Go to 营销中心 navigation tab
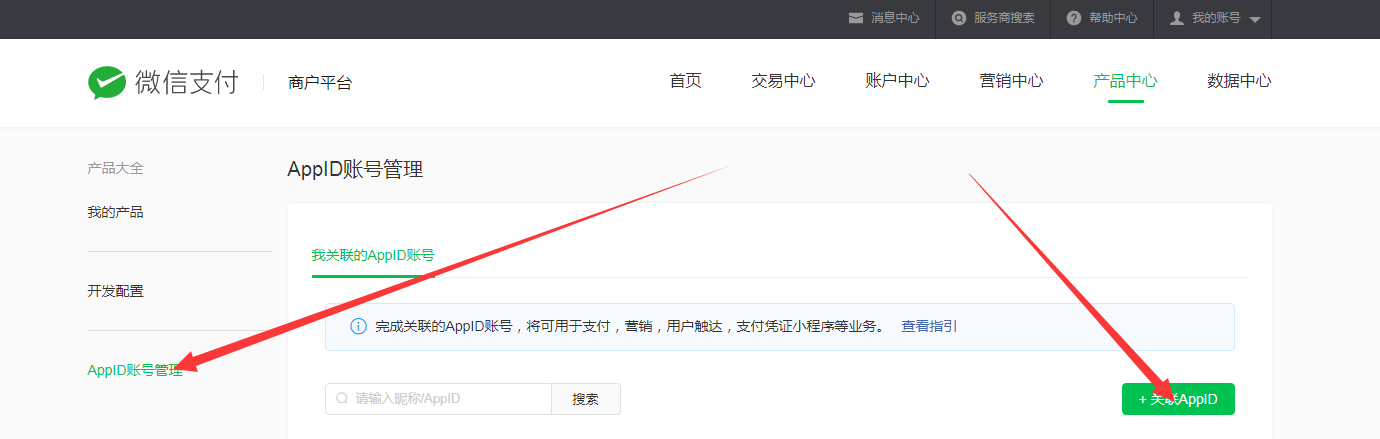 click(1011, 81)
